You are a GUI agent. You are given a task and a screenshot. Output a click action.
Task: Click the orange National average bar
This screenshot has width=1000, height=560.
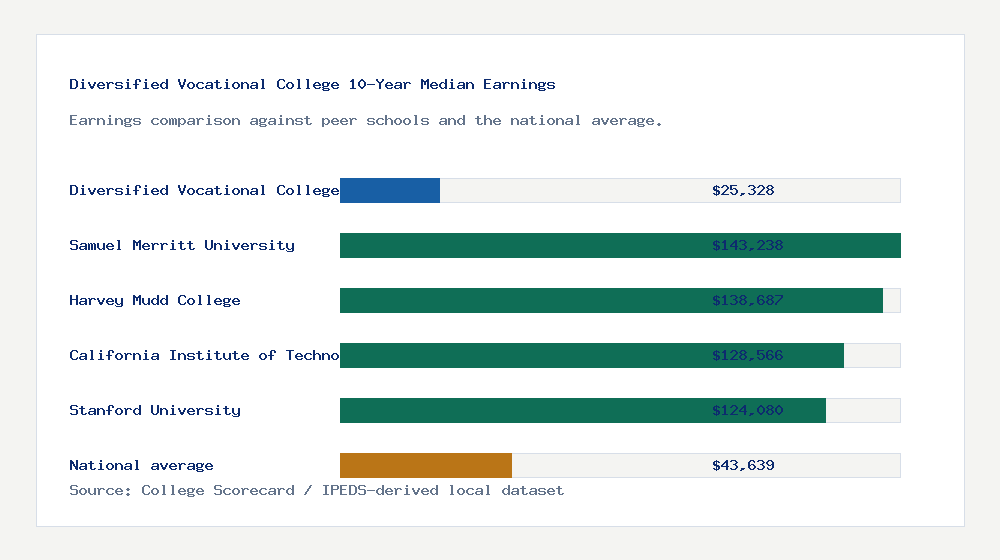point(426,466)
